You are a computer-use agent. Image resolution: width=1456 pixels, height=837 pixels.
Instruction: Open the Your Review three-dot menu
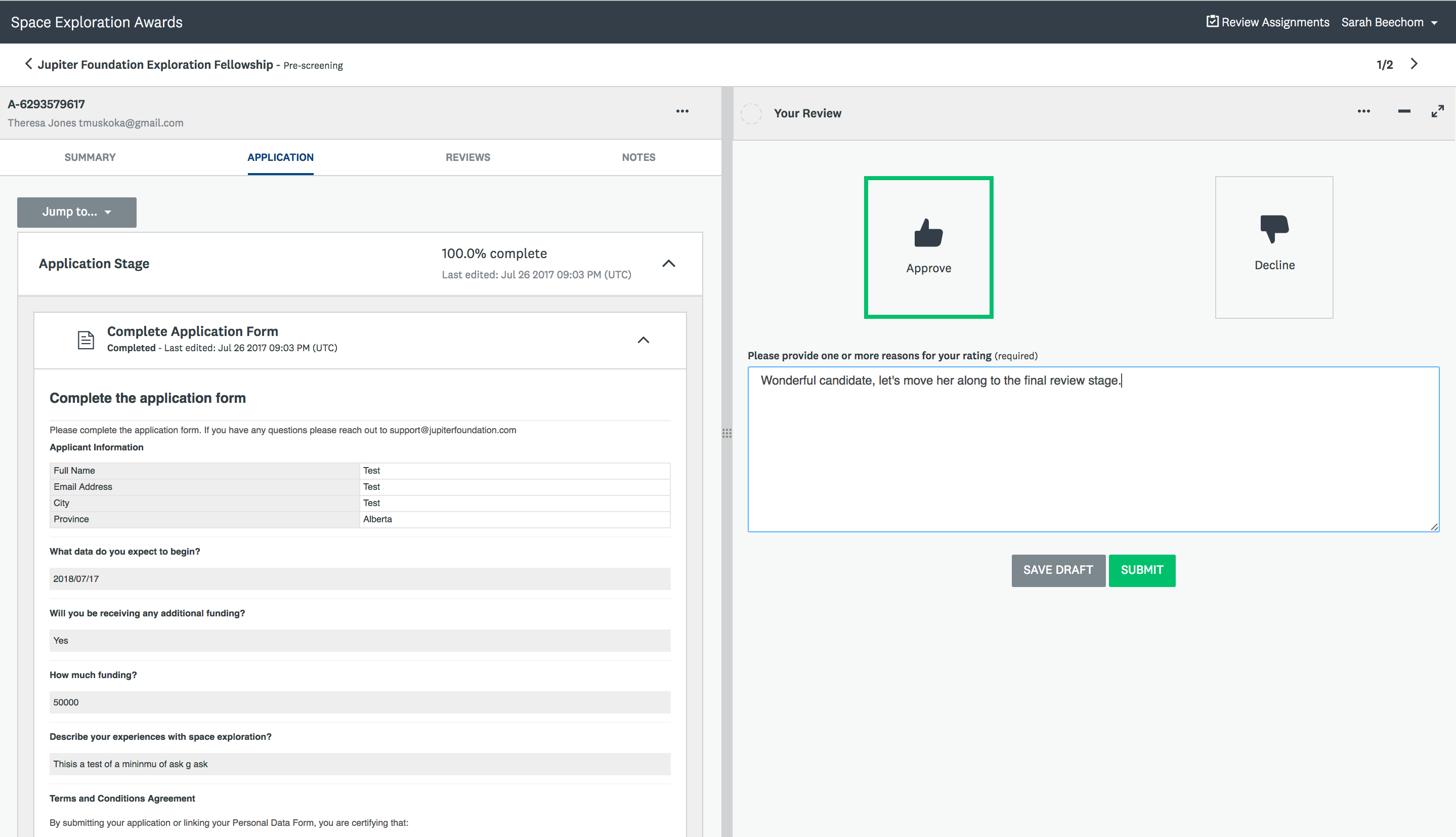pyautogui.click(x=1363, y=111)
